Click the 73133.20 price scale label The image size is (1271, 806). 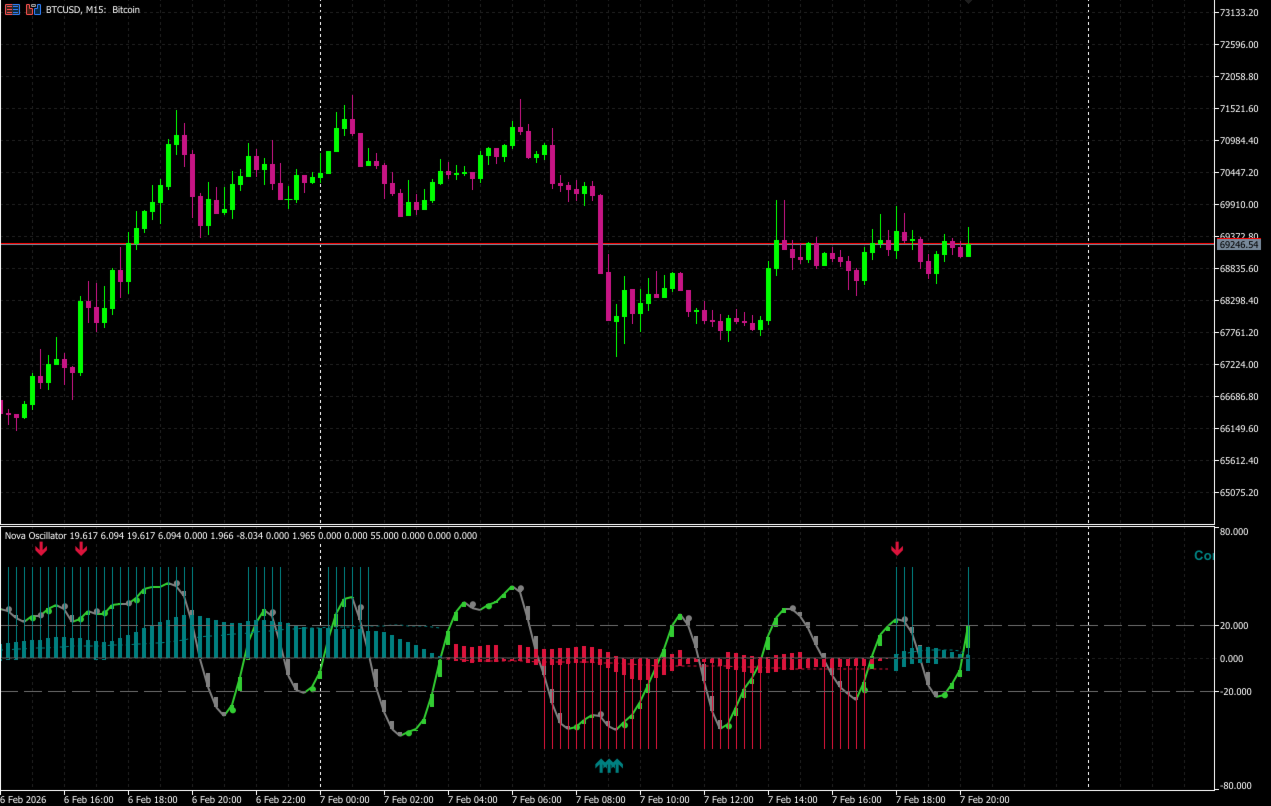tap(1238, 13)
